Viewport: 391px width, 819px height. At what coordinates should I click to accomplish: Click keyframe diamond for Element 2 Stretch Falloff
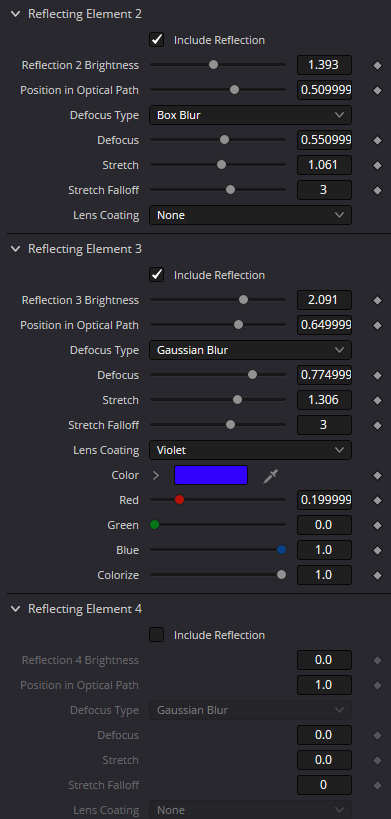pyautogui.click(x=377, y=190)
